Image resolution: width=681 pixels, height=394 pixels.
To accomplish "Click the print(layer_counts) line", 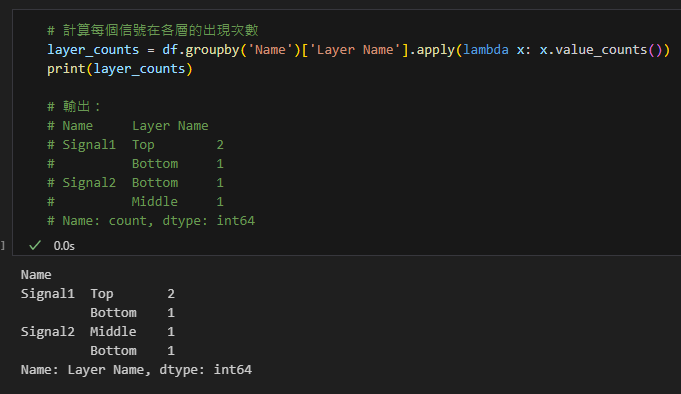I will pyautogui.click(x=119, y=69).
